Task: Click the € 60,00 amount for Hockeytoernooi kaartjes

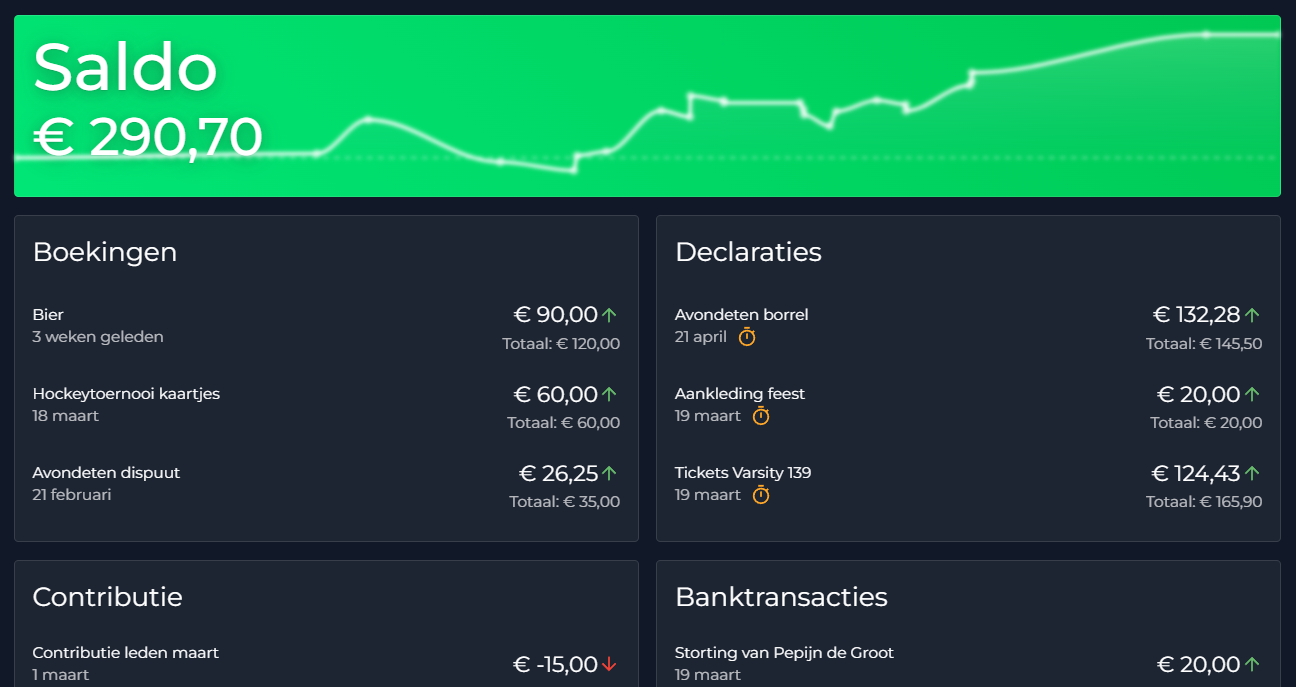Action: click(556, 394)
